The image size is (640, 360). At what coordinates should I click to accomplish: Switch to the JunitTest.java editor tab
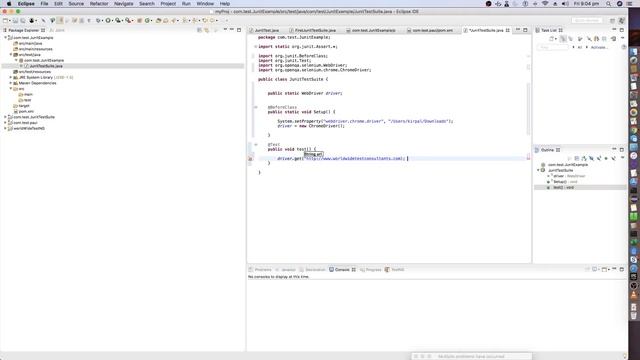[x=267, y=30]
